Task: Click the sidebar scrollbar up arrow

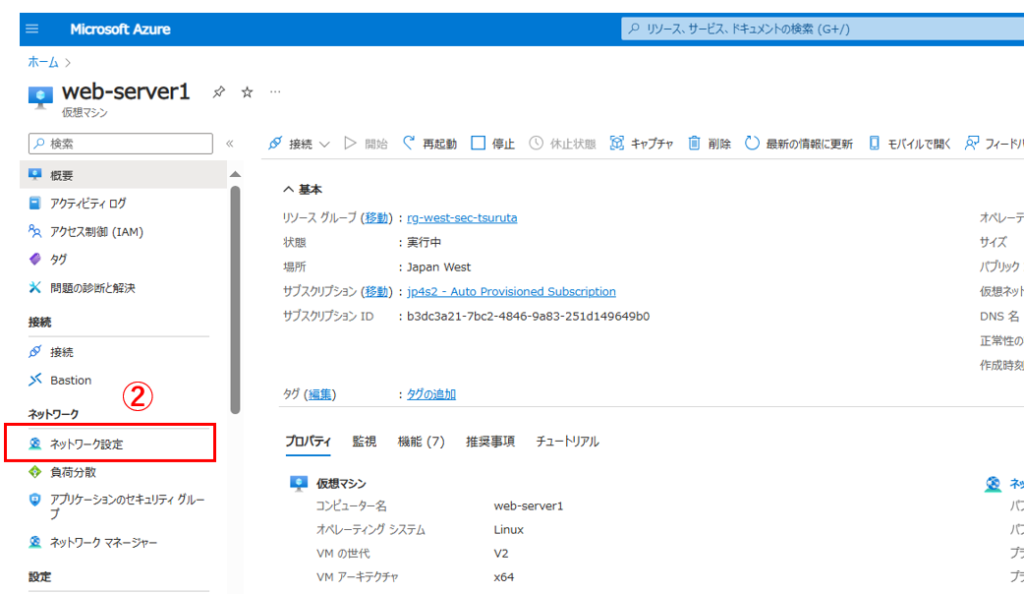Action: tap(235, 174)
